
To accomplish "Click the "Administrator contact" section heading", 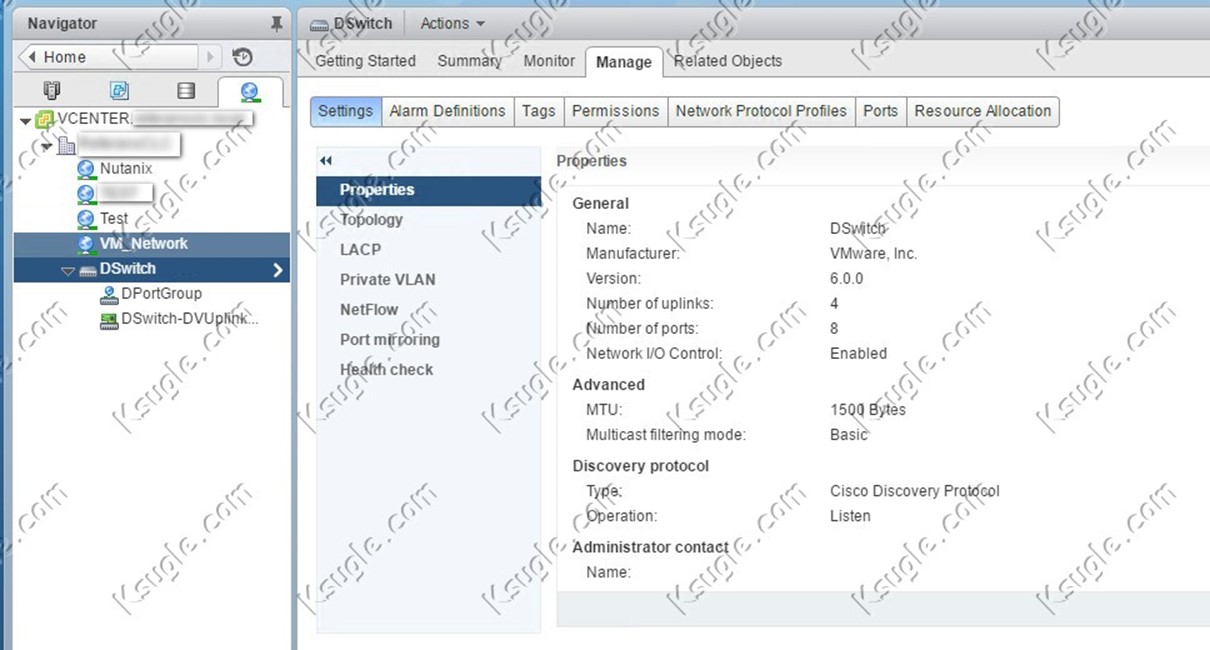I will pyautogui.click(x=650, y=547).
